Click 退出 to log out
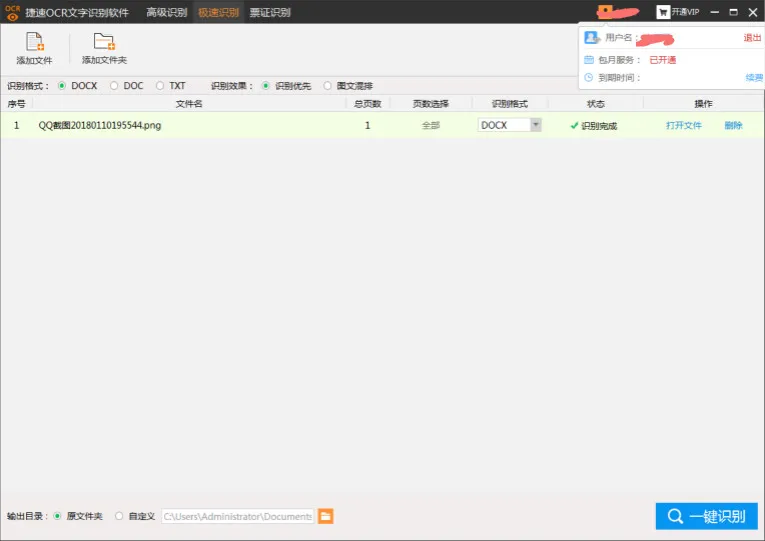The image size is (765, 541). (x=752, y=38)
